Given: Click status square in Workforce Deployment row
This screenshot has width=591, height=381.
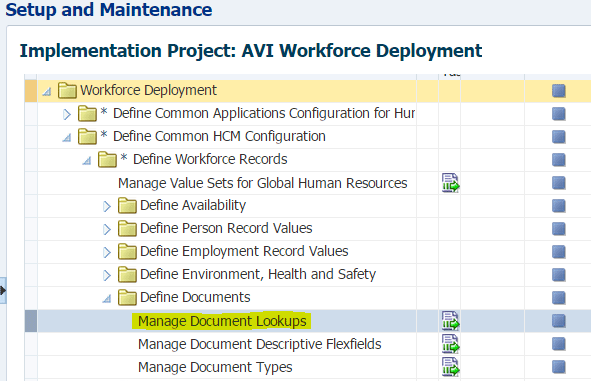Looking at the screenshot, I should pyautogui.click(x=559, y=91).
